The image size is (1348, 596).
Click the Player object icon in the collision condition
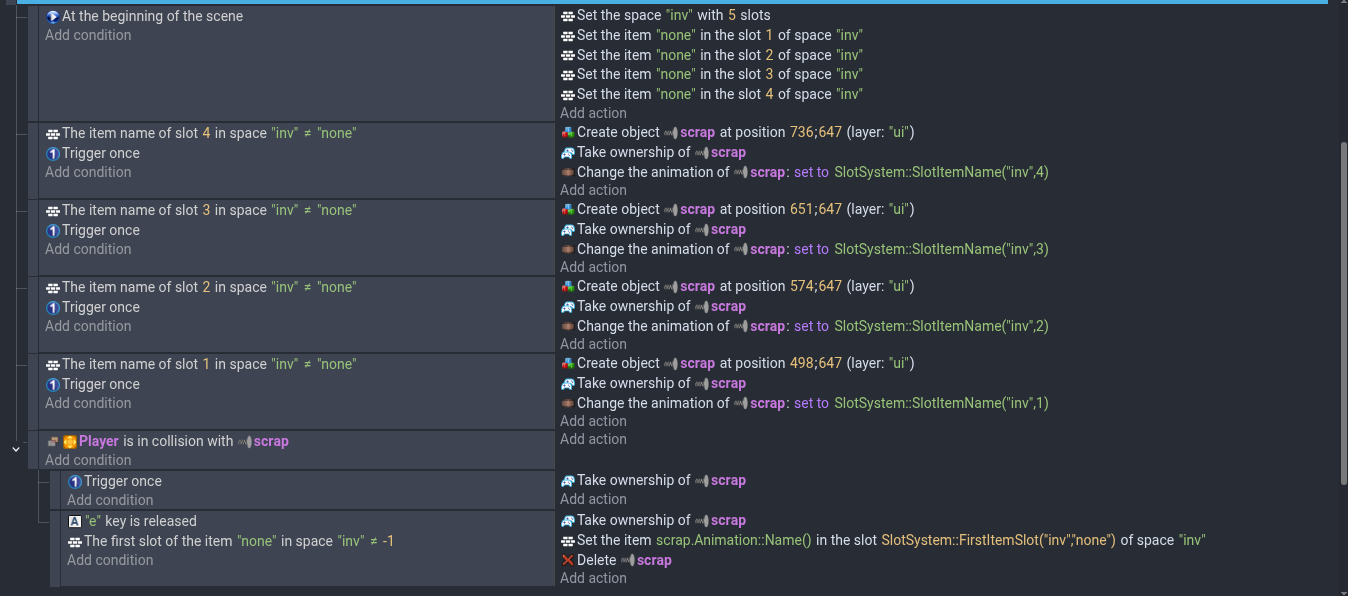click(x=70, y=441)
